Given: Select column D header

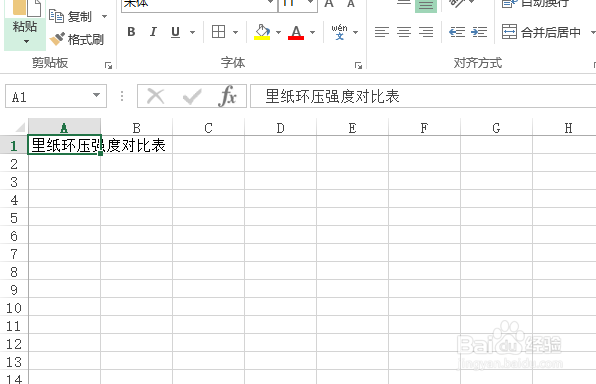Looking at the screenshot, I should click(281, 128).
